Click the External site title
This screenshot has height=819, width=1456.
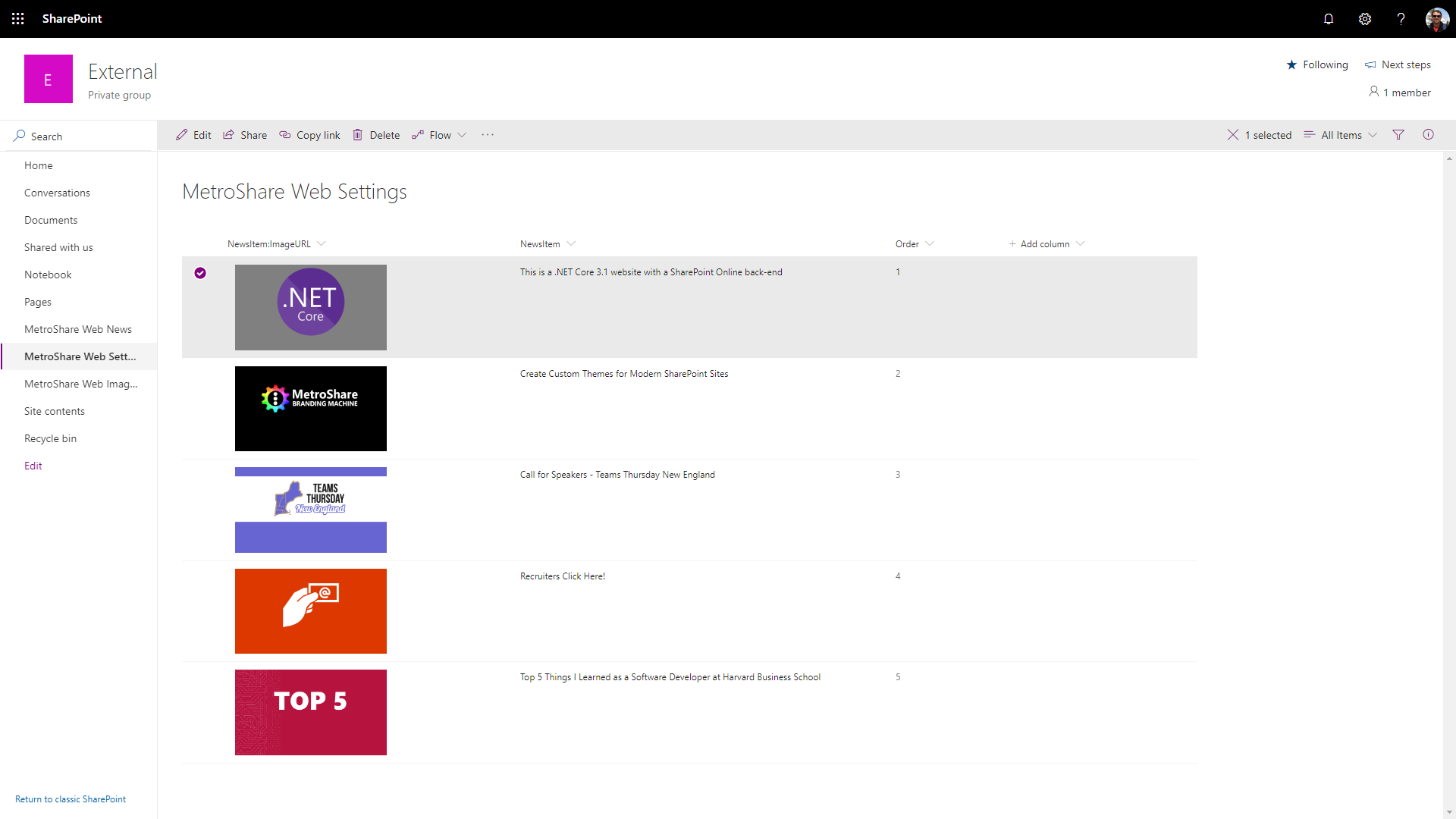tap(123, 71)
